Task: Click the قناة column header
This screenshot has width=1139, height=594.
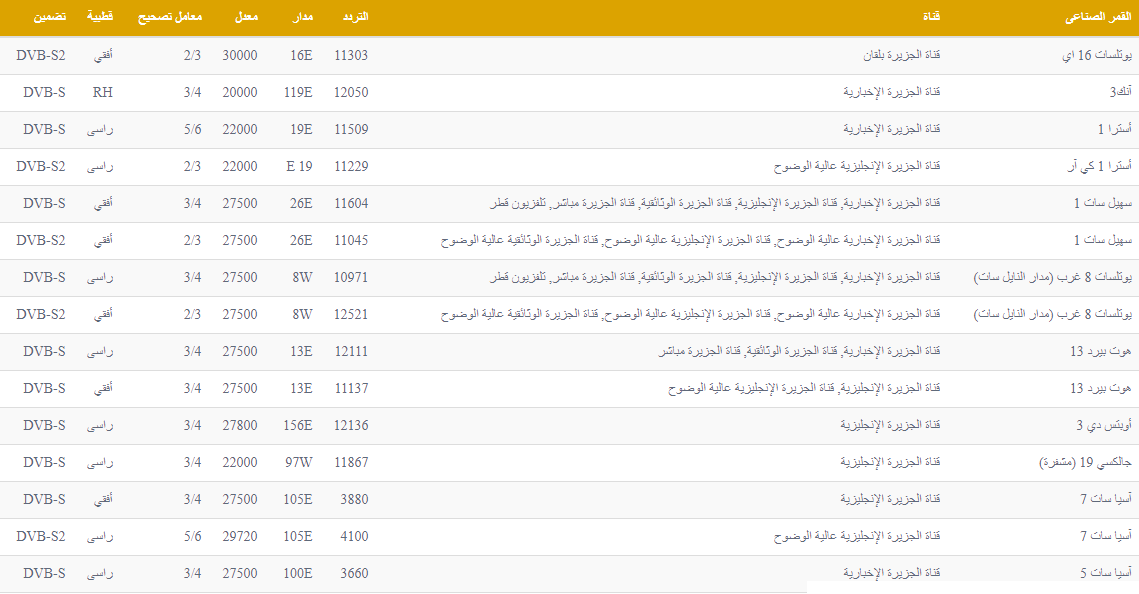Action: 931,17
